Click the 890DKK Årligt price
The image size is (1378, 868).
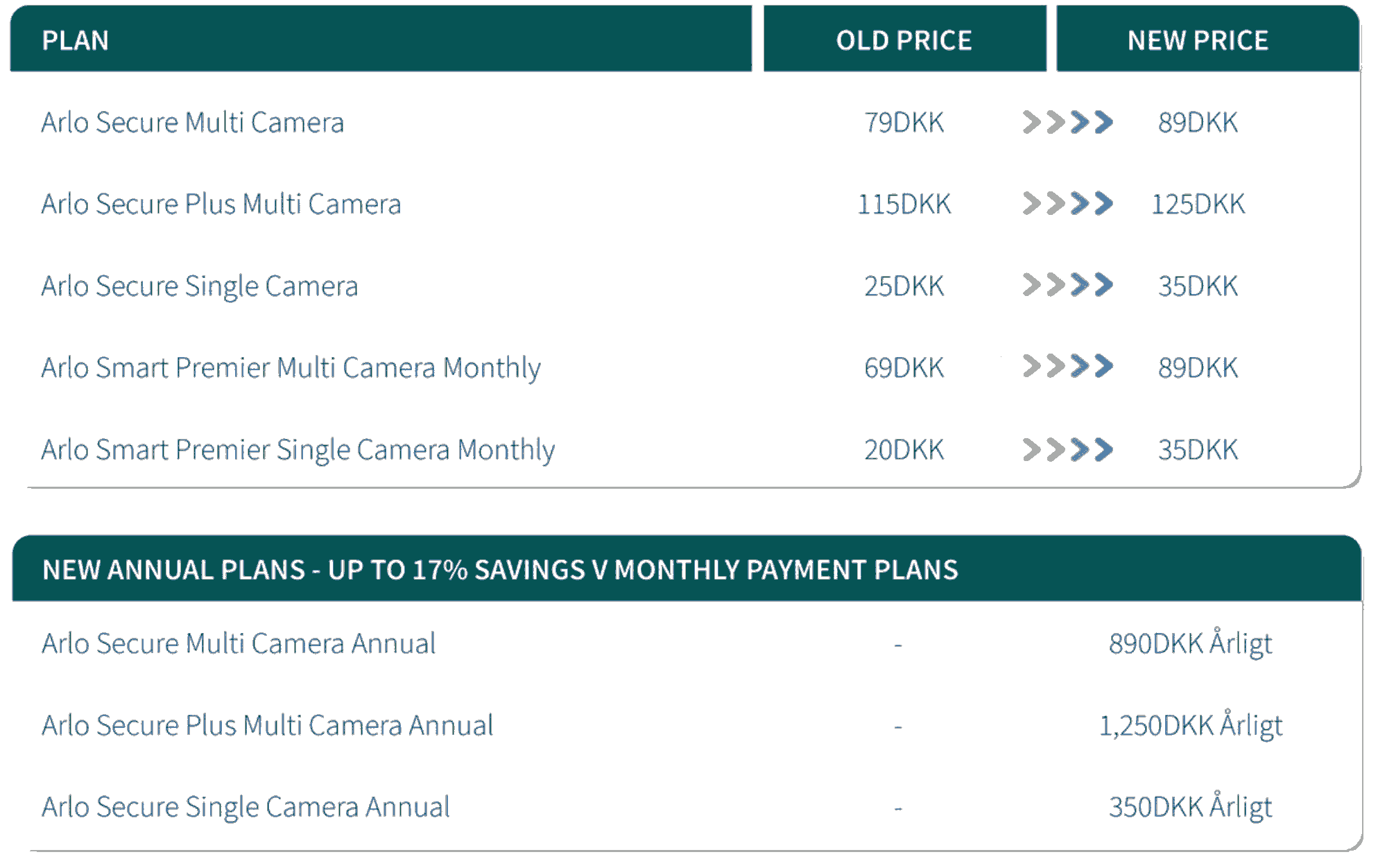(x=1190, y=643)
